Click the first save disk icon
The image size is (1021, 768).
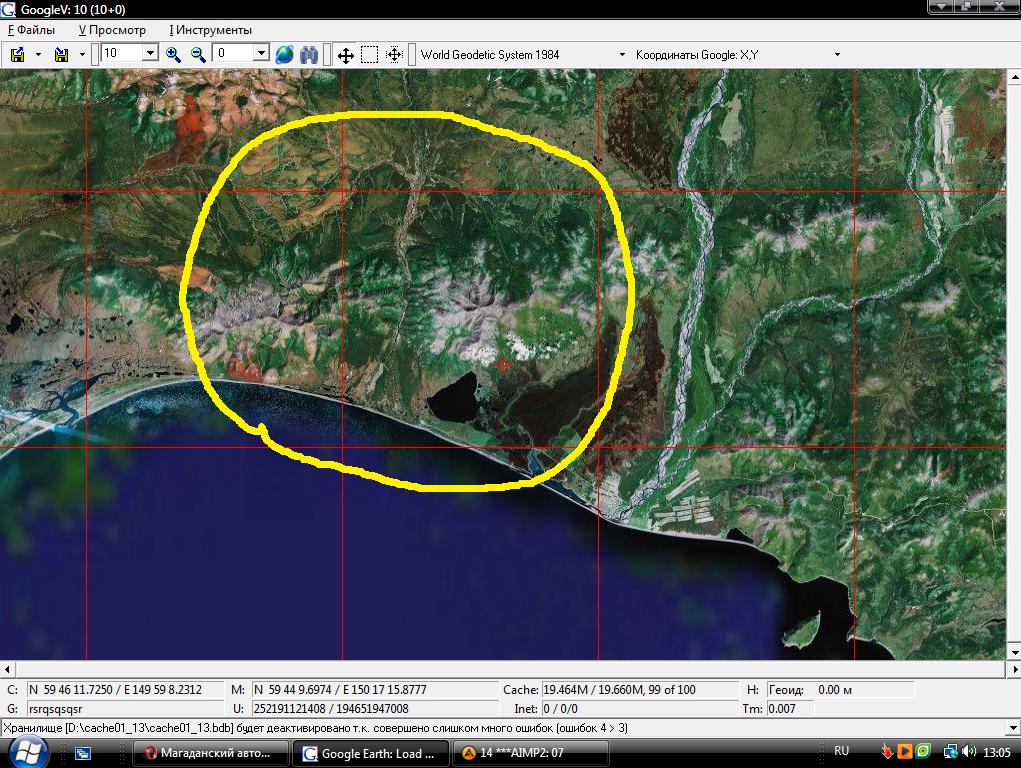point(18,54)
